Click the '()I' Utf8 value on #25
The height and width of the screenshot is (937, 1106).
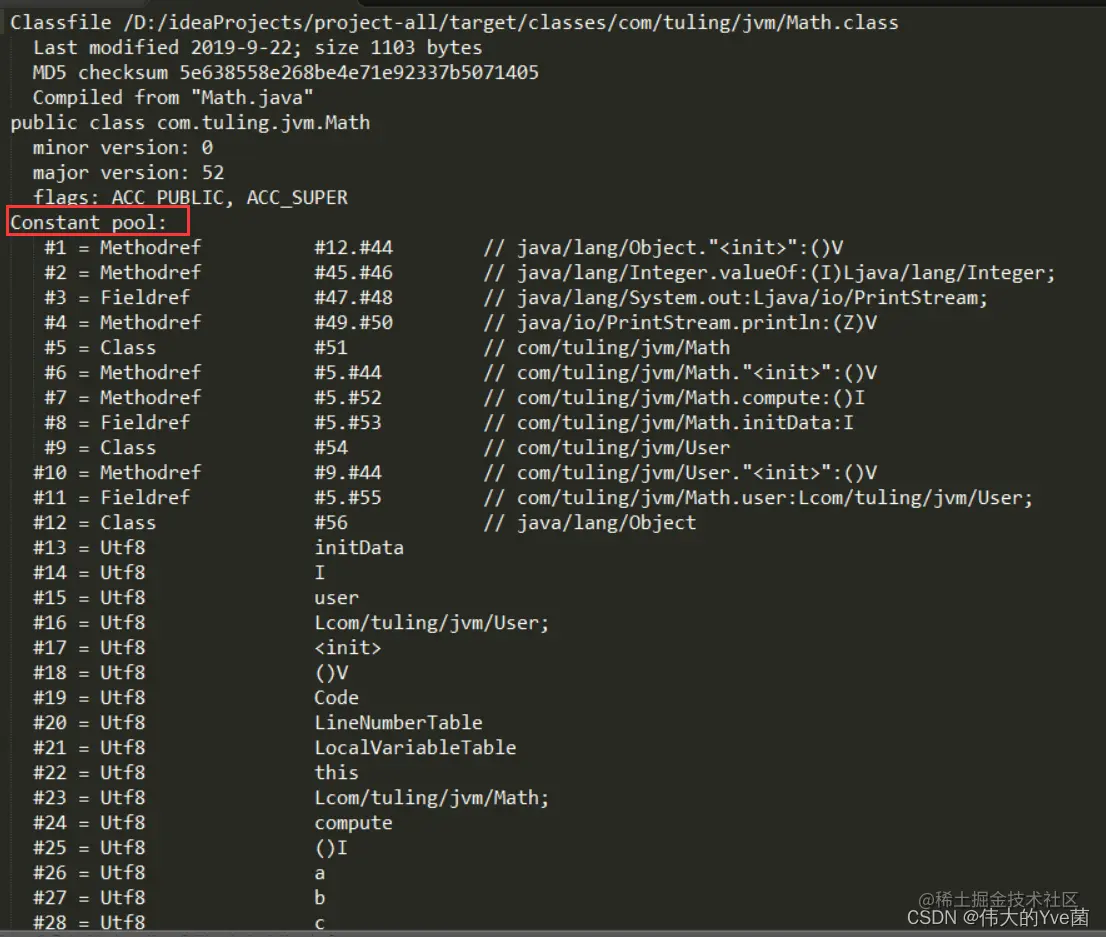pos(331,848)
